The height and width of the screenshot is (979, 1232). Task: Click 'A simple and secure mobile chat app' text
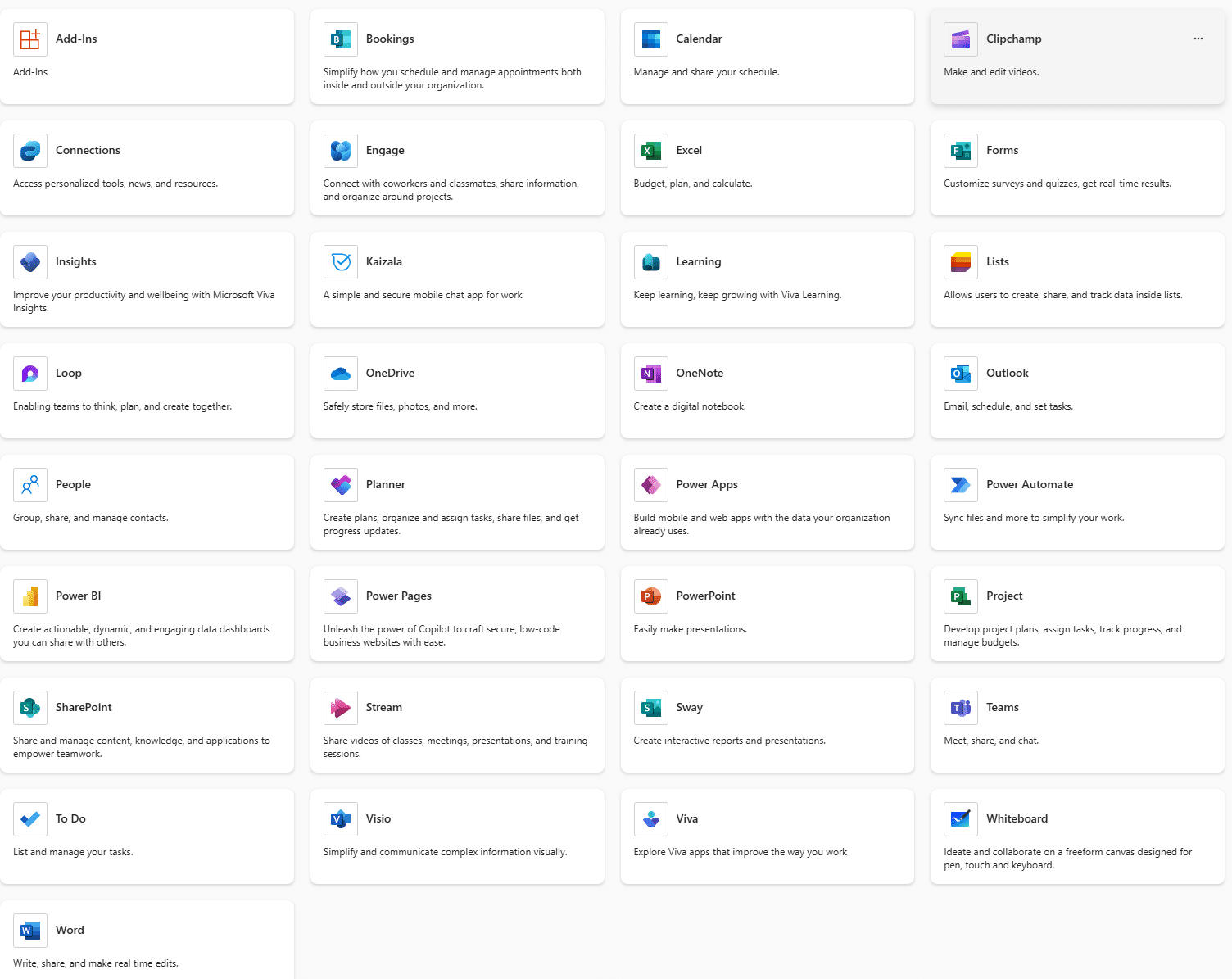click(423, 295)
